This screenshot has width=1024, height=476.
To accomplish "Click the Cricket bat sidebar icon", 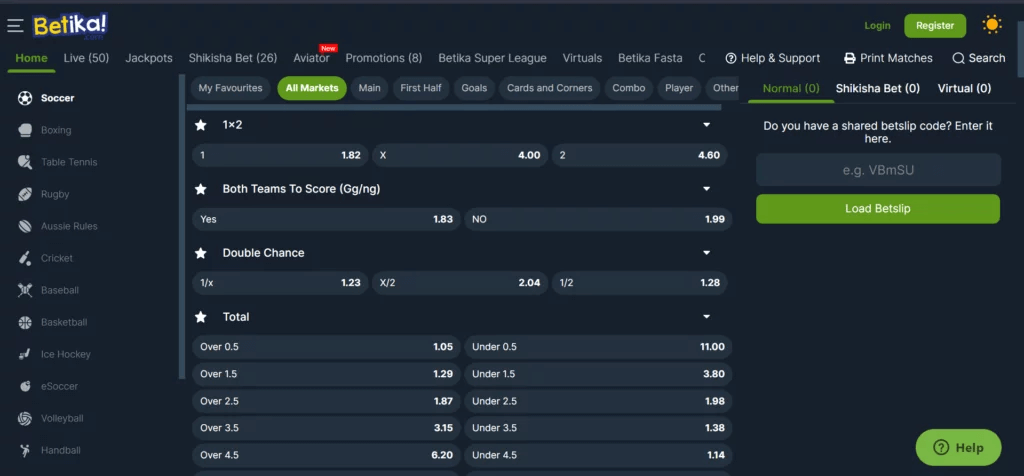I will click(25, 258).
